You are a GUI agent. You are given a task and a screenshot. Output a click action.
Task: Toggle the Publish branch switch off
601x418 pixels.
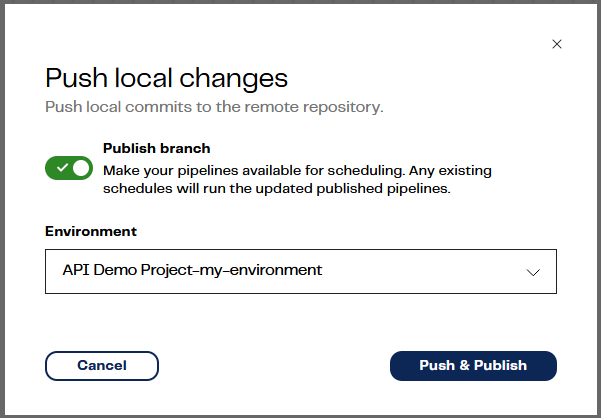(x=69, y=168)
